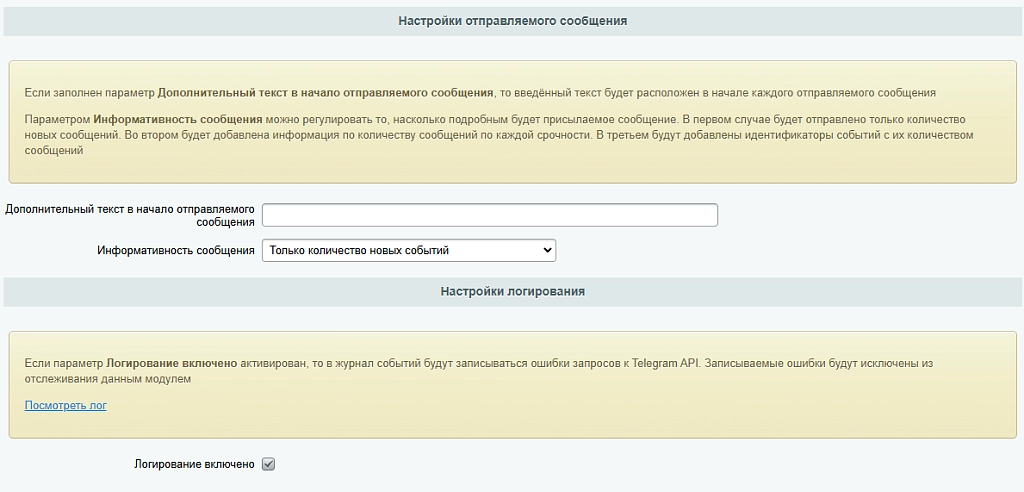
Task: Click the hint sentence starting 'Если заполнен параметр'
Action: click(x=480, y=93)
